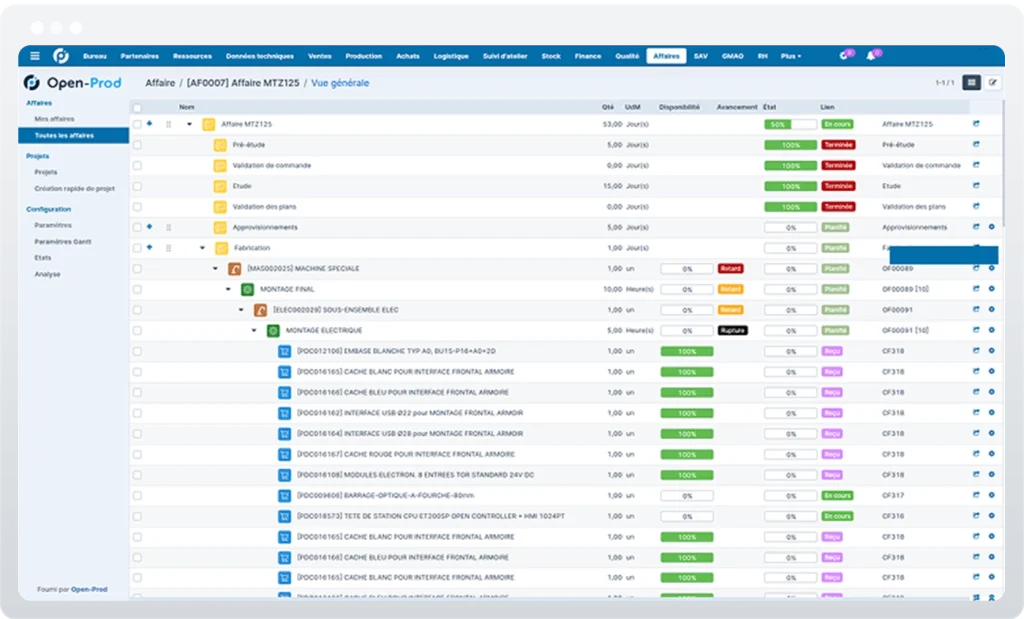The image size is (1024, 619).
Task: Open the hamburger menu icon
Action: [x=35, y=56]
